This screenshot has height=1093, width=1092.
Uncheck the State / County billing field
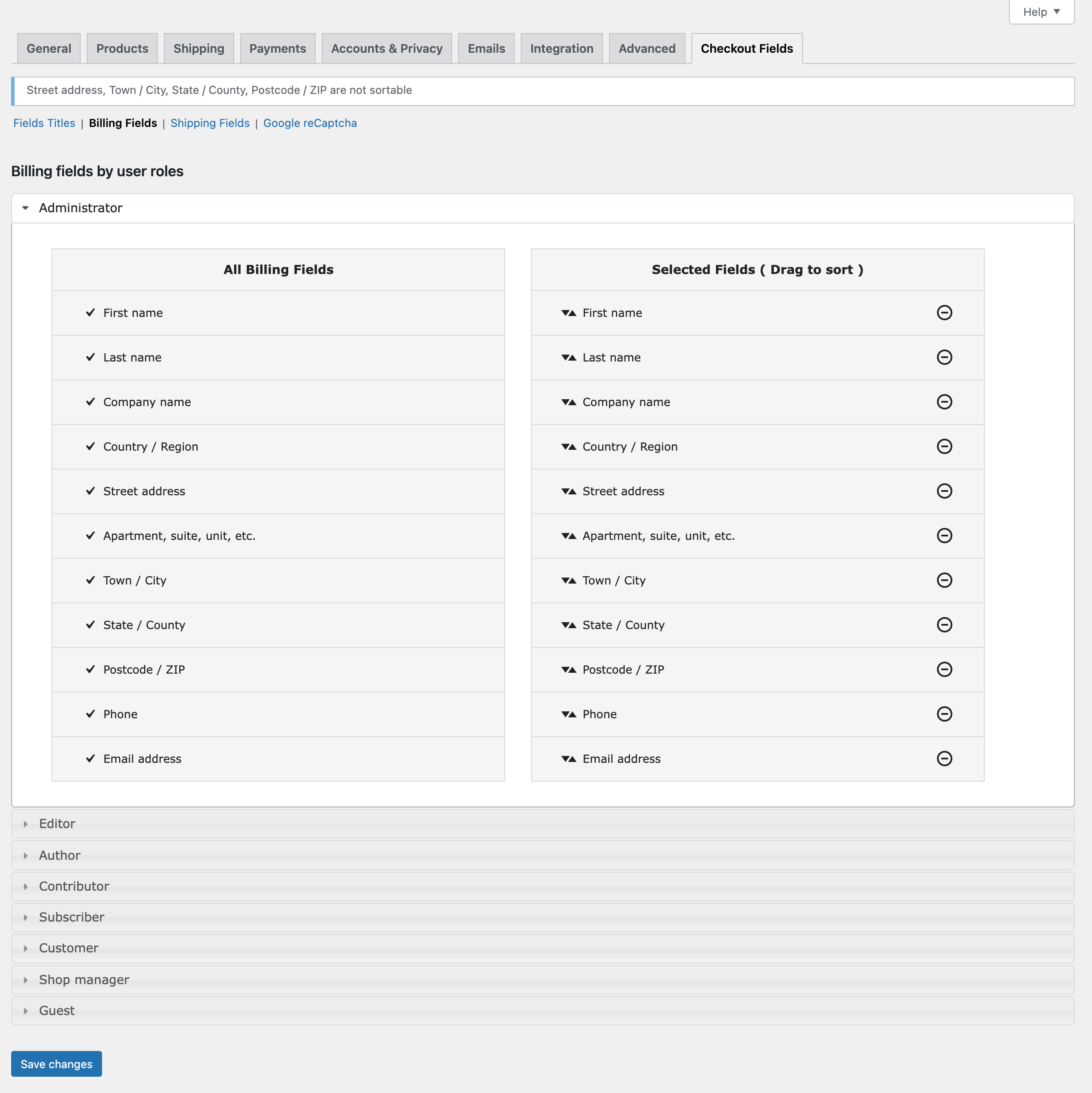[90, 625]
